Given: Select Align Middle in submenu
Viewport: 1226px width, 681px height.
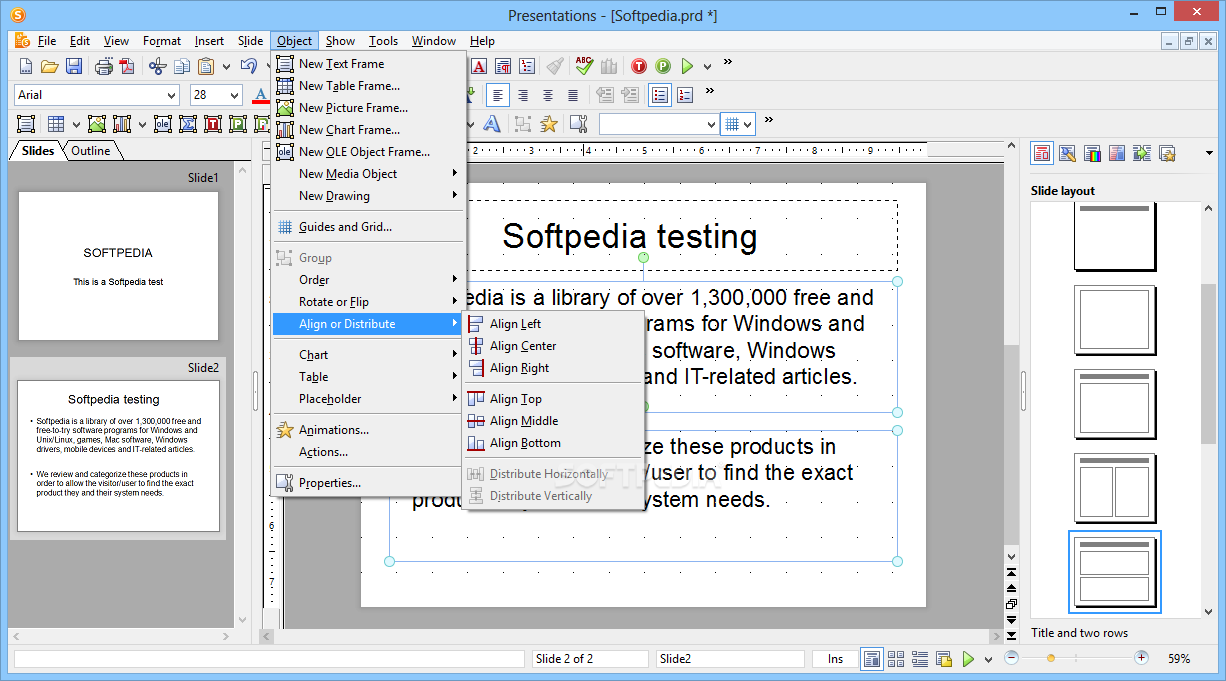Looking at the screenshot, I should 552,421.
